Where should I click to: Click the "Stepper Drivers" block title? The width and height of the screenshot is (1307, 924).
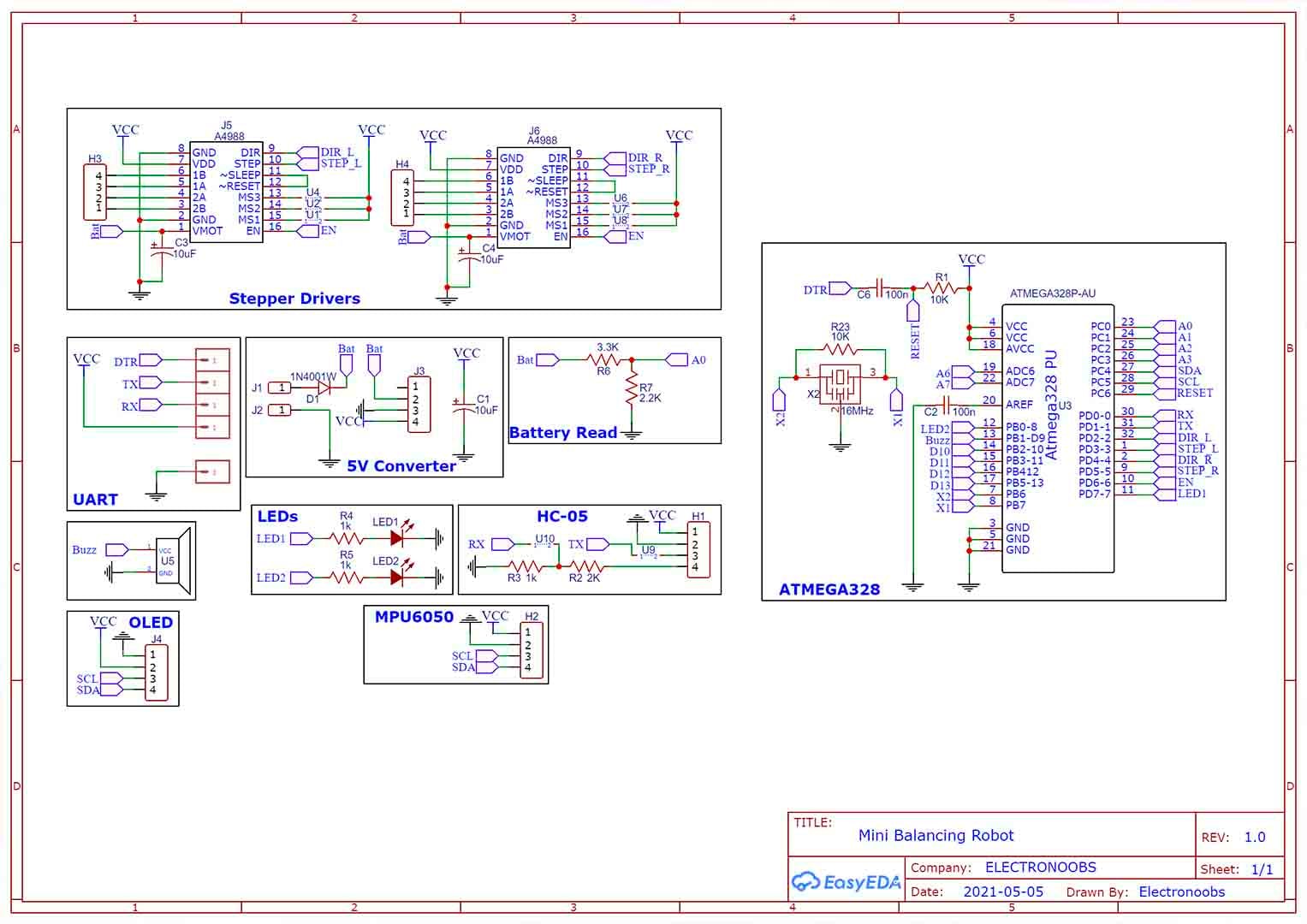pos(294,299)
